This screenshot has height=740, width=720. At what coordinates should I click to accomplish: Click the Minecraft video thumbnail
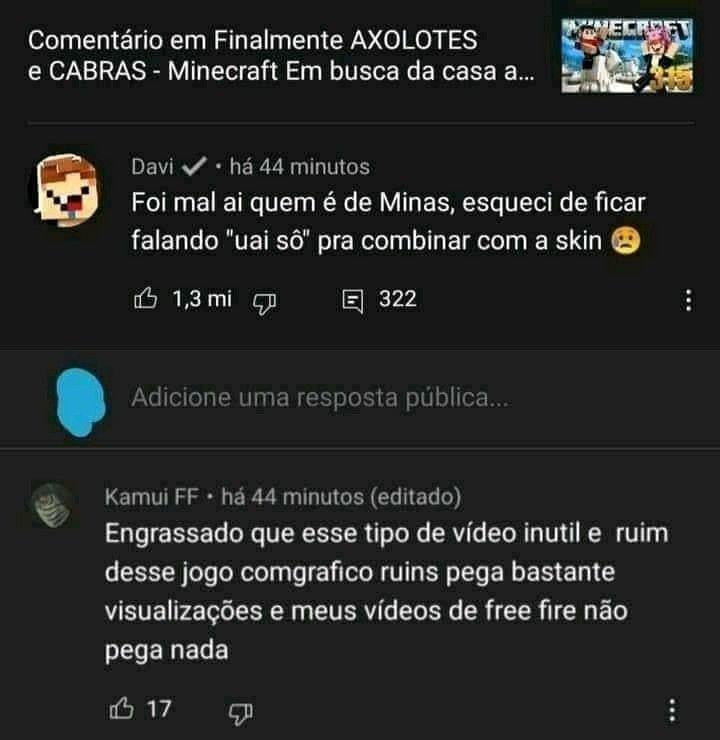coord(627,55)
